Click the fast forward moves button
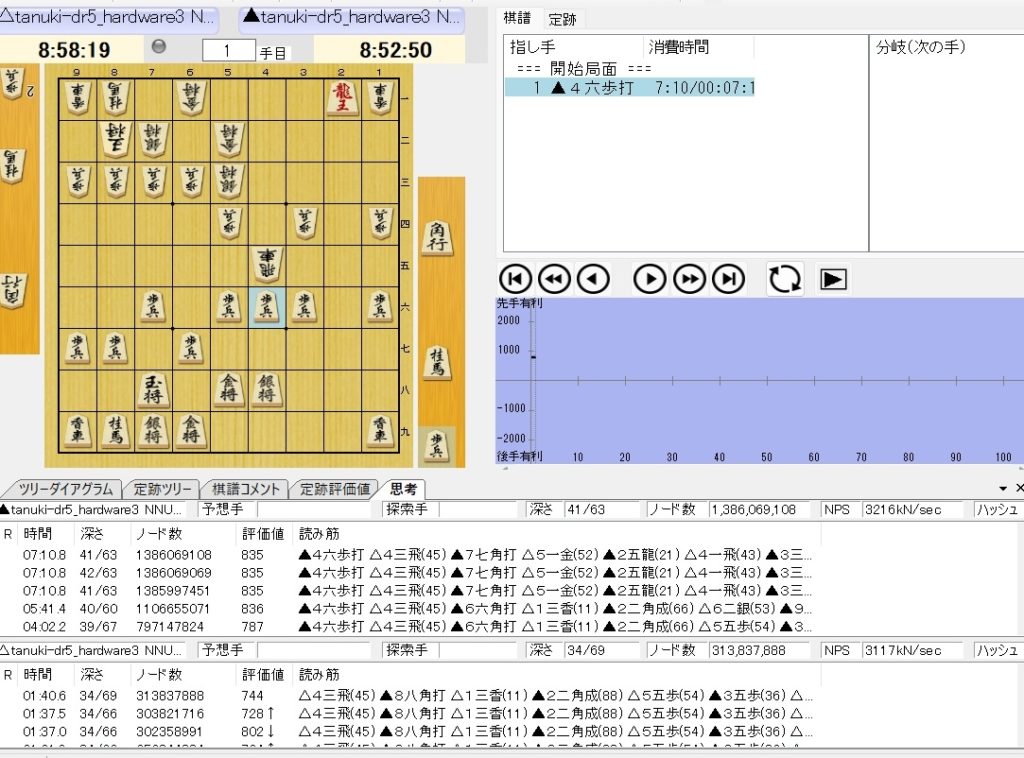Image resolution: width=1024 pixels, height=758 pixels. (x=689, y=279)
